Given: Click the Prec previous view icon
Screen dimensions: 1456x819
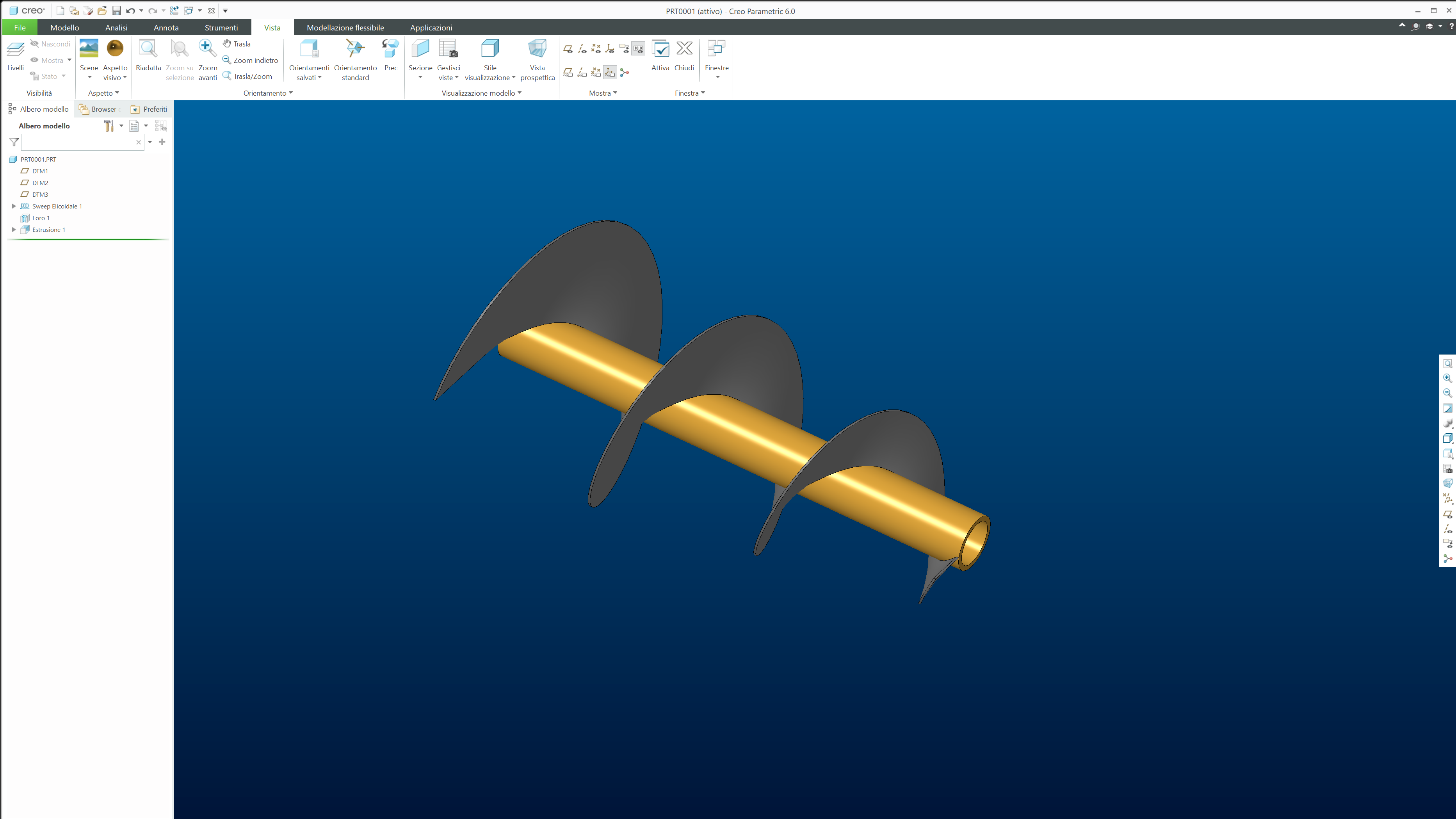Looking at the screenshot, I should tap(391, 50).
